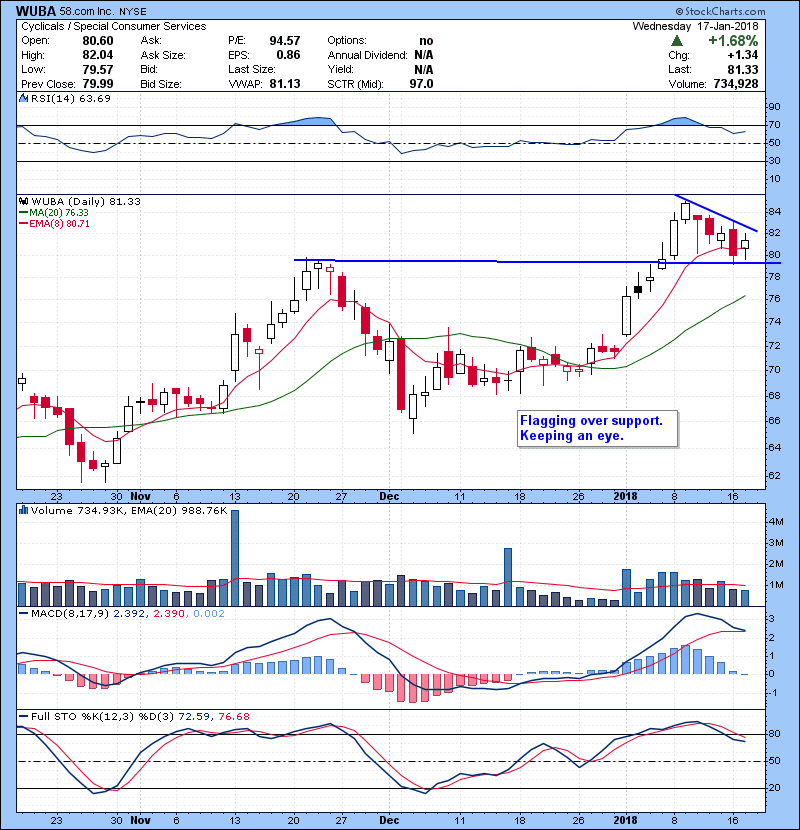This screenshot has width=800, height=830.
Task: Click the date 'Wednesday 17-Jan-2018'
Action: [x=695, y=26]
